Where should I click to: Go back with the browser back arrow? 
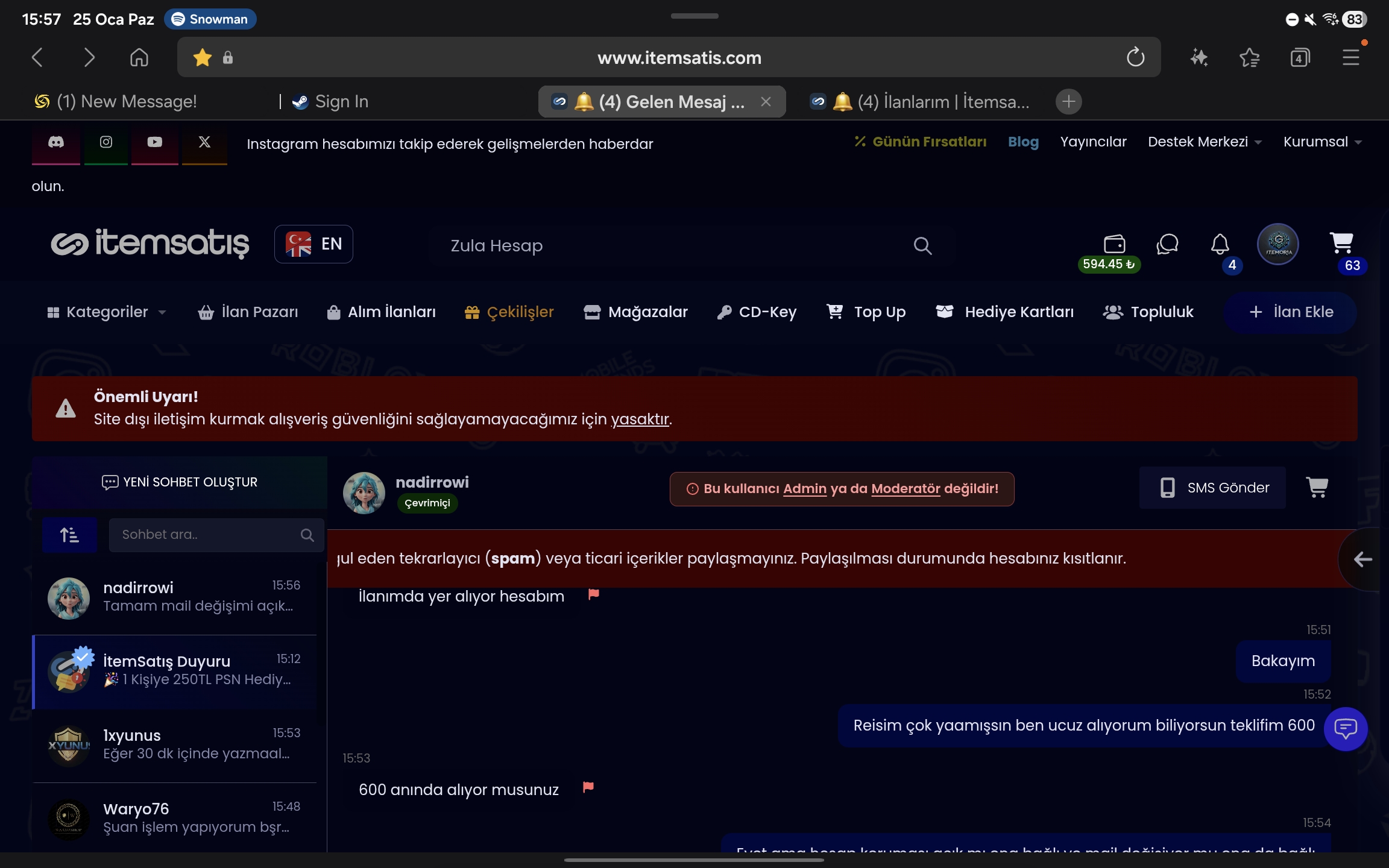point(37,58)
